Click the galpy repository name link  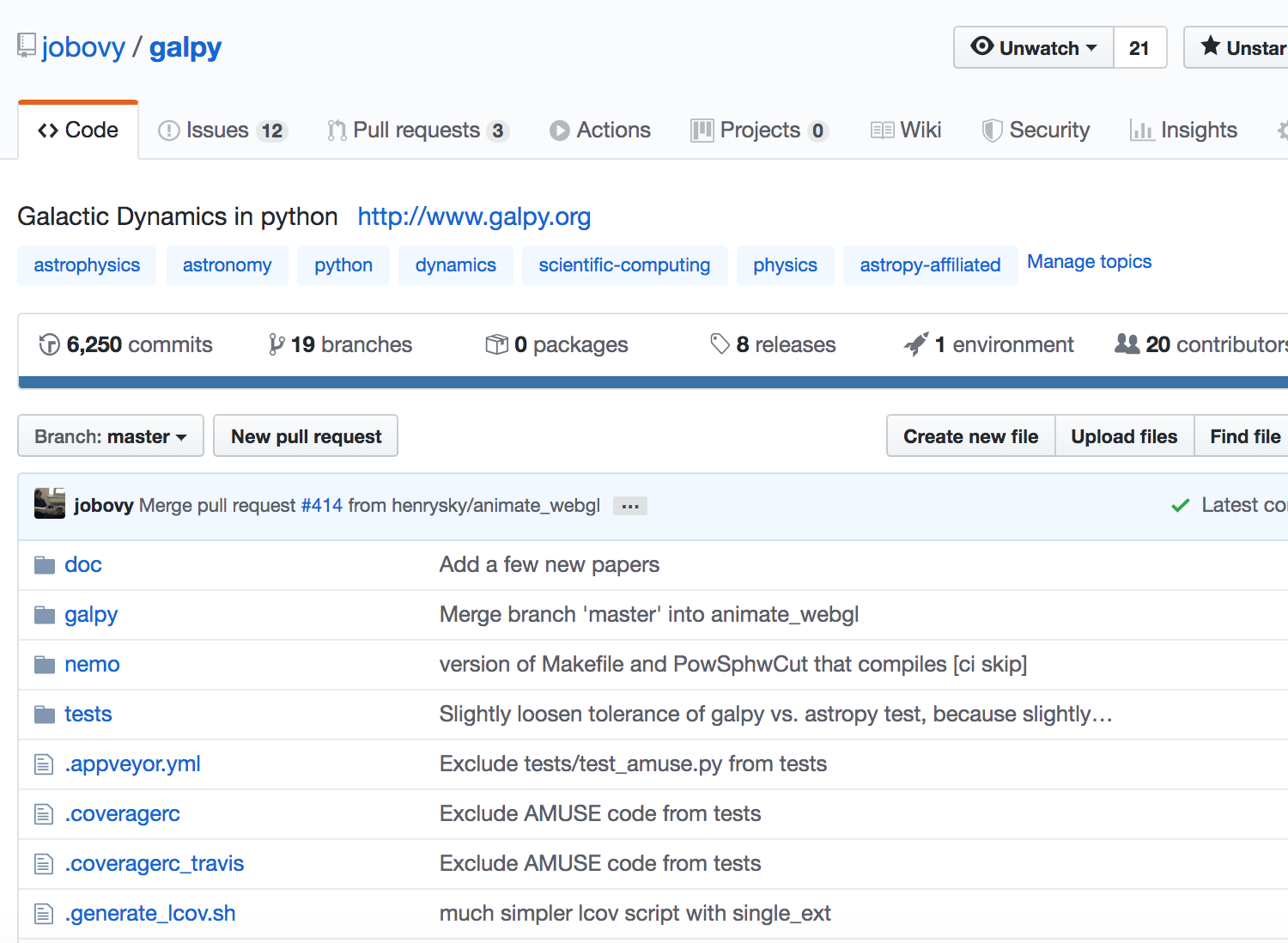click(185, 47)
